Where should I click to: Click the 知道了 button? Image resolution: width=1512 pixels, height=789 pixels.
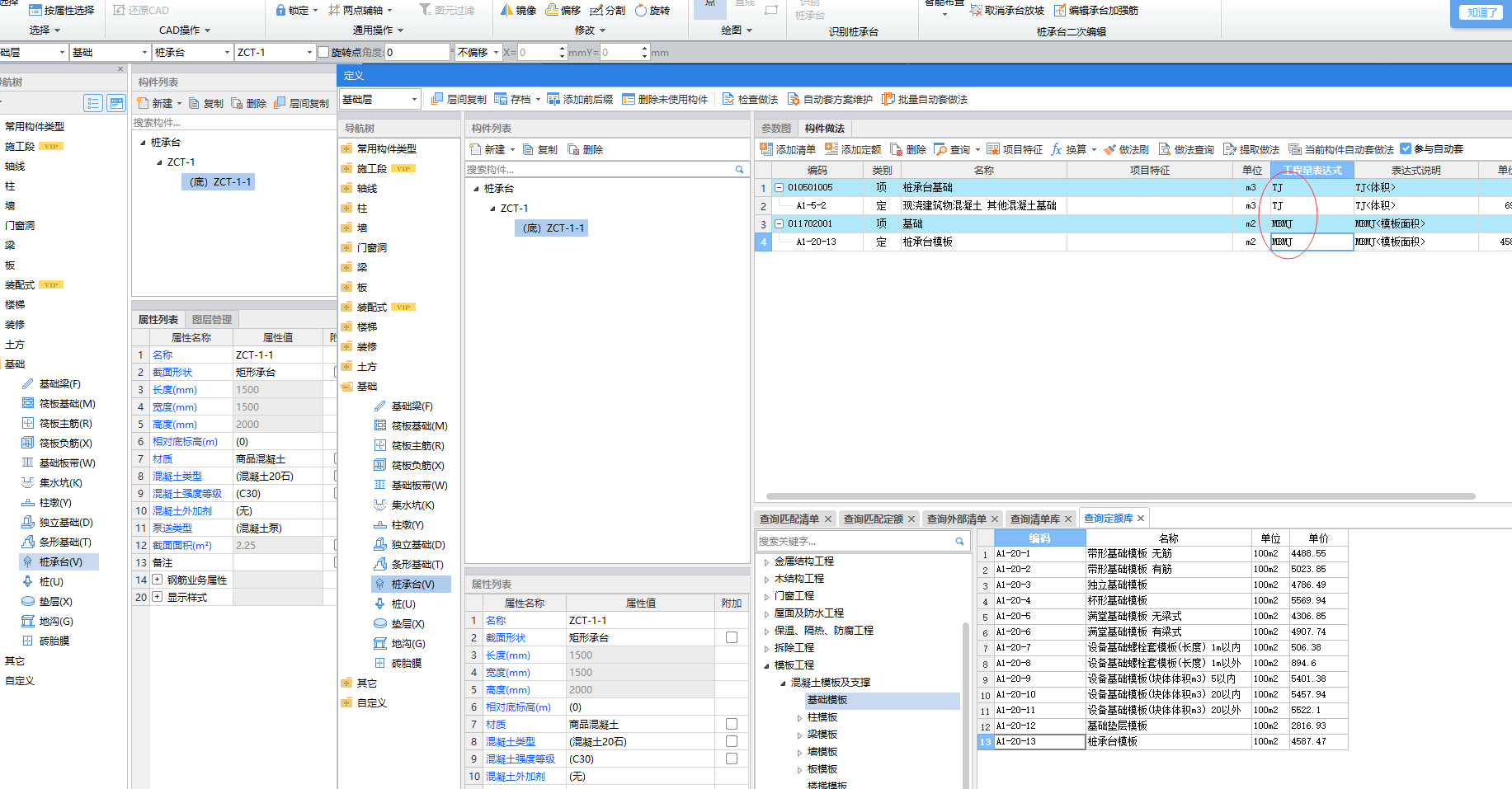tap(1482, 12)
